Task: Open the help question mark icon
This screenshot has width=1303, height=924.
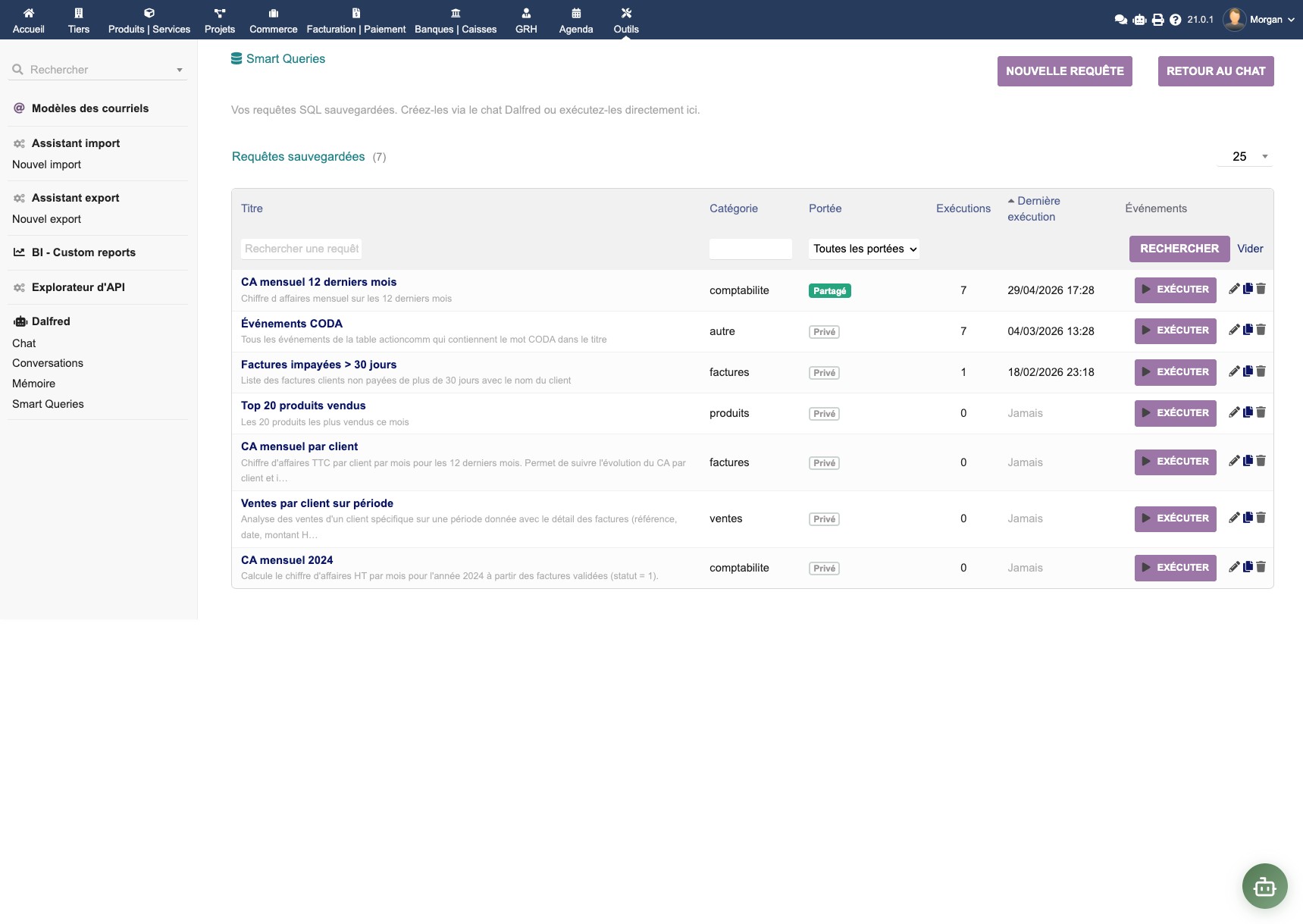Action: (x=1175, y=20)
